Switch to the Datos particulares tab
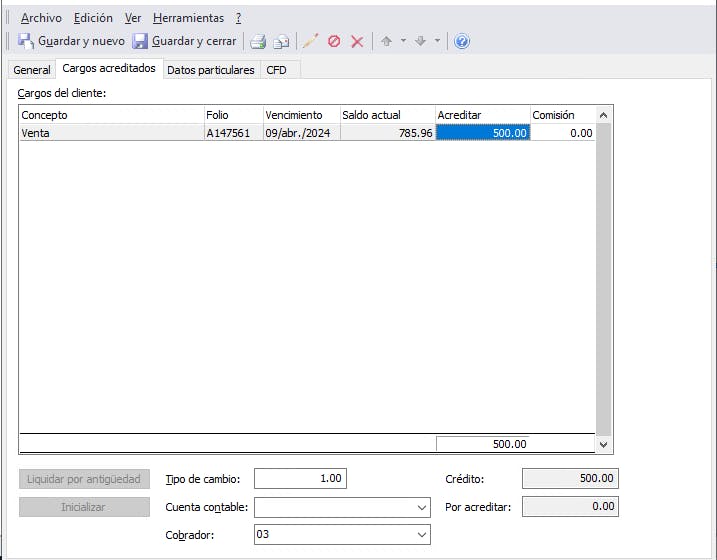Screen dimensions: 717x560 (210, 70)
